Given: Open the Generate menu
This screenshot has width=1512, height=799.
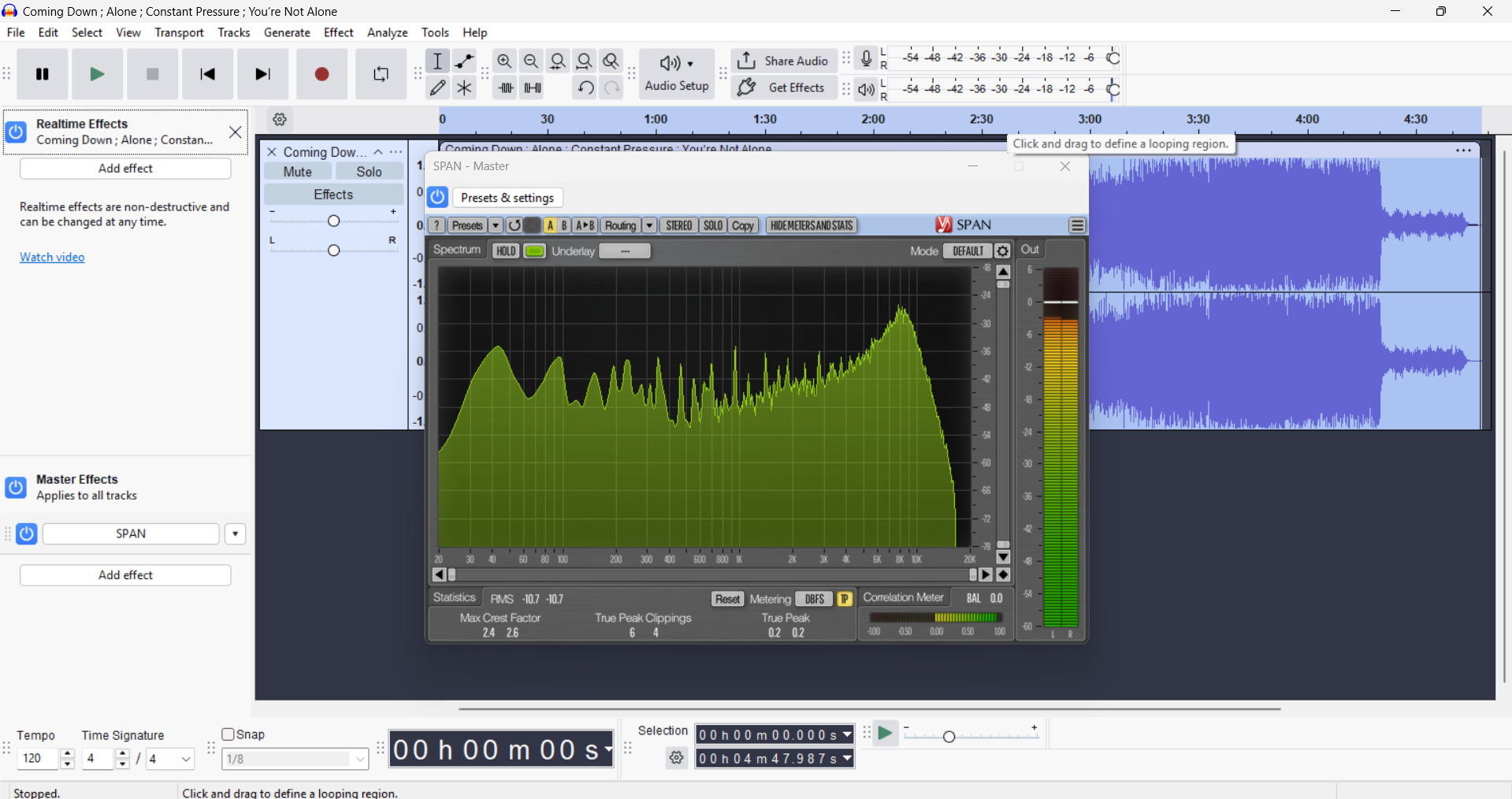Looking at the screenshot, I should click(x=287, y=32).
